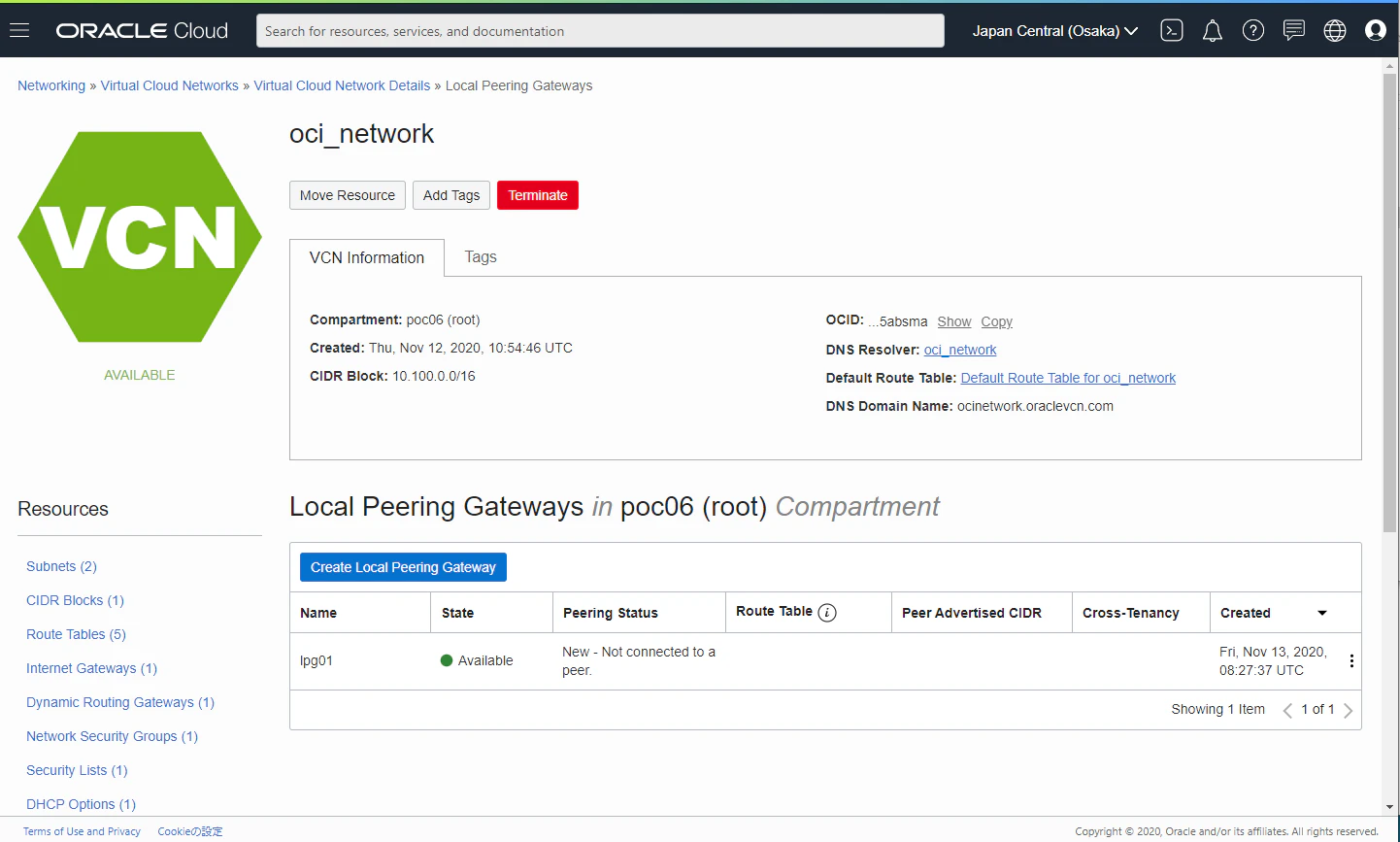This screenshot has width=1400, height=842.
Task: Open Terms of Use and Privacy
Action: (x=82, y=831)
